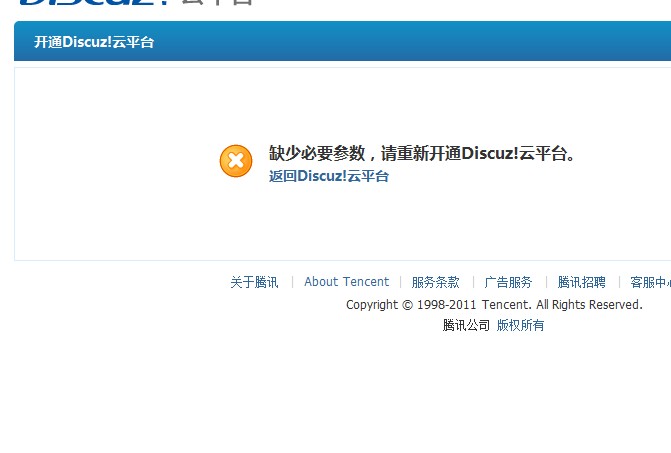Open the 关于腾讯 footer link

pos(254,282)
